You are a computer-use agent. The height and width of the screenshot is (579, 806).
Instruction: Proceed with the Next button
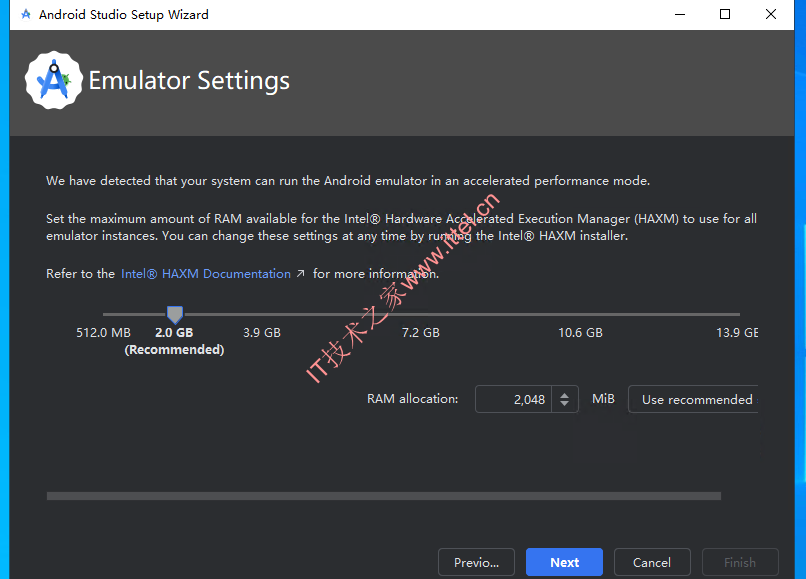coord(564,562)
